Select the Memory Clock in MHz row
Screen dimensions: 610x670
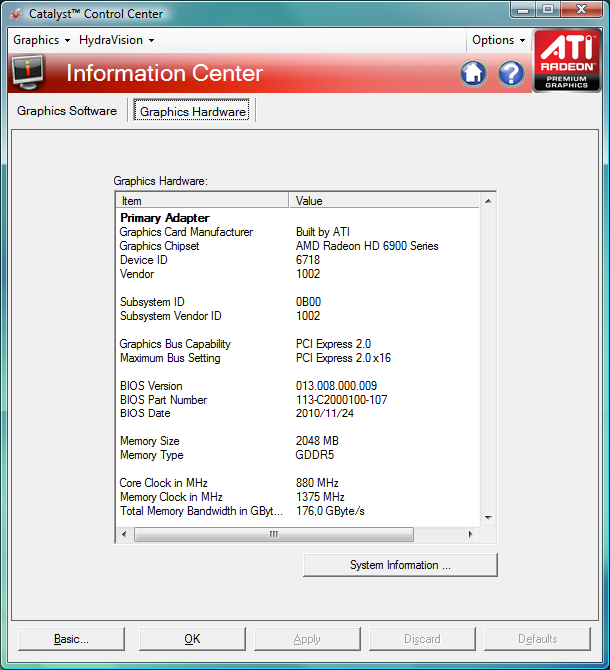point(298,497)
